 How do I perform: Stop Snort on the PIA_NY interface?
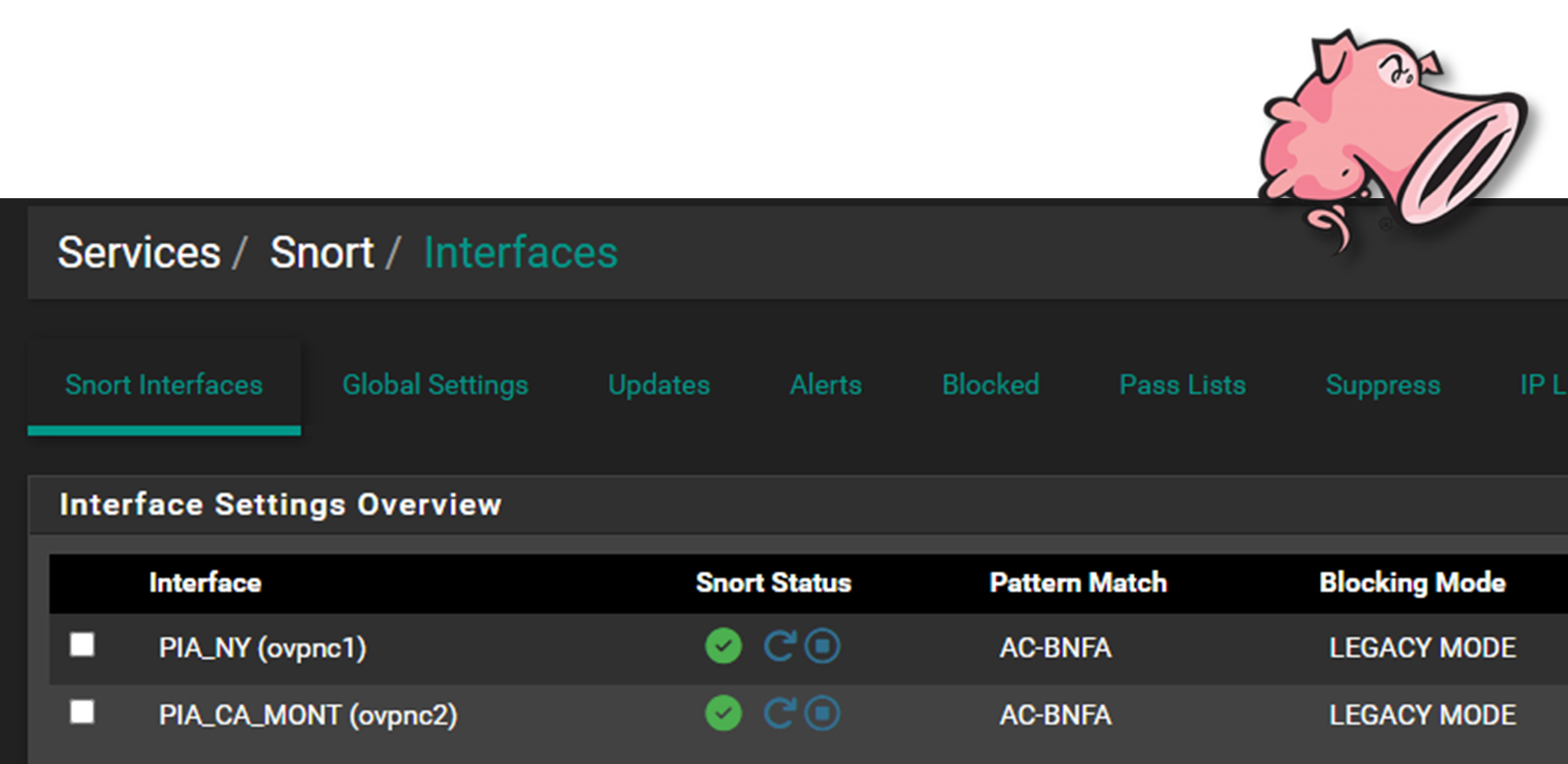click(x=822, y=646)
